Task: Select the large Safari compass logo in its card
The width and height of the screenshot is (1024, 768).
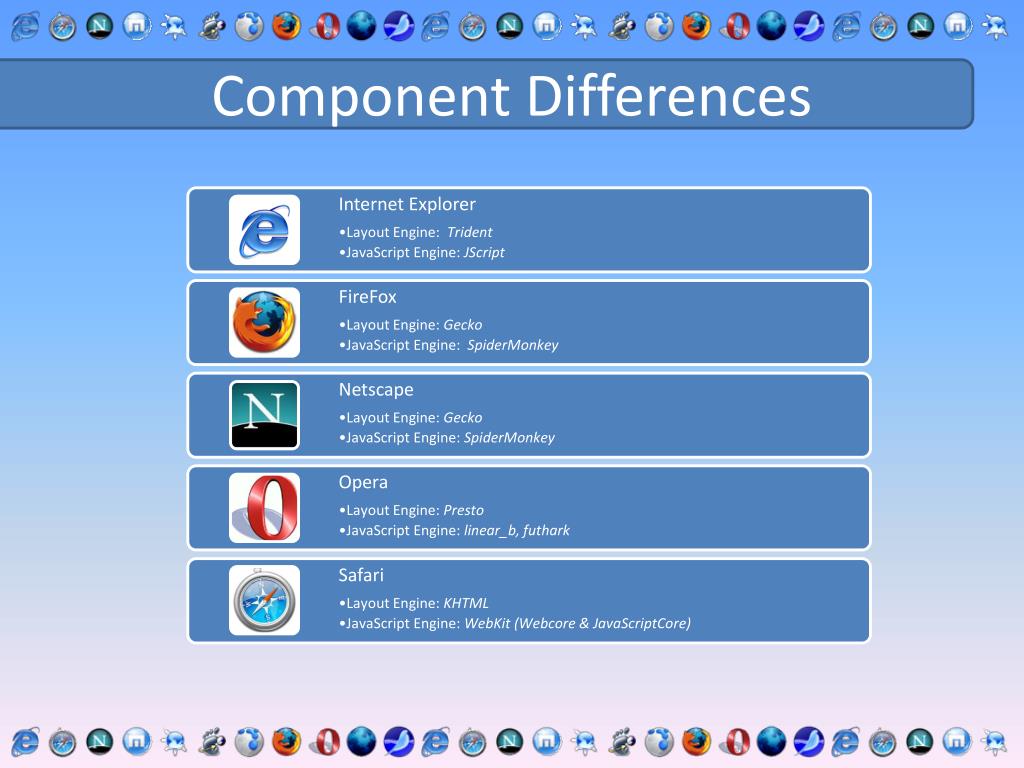Action: coord(264,601)
